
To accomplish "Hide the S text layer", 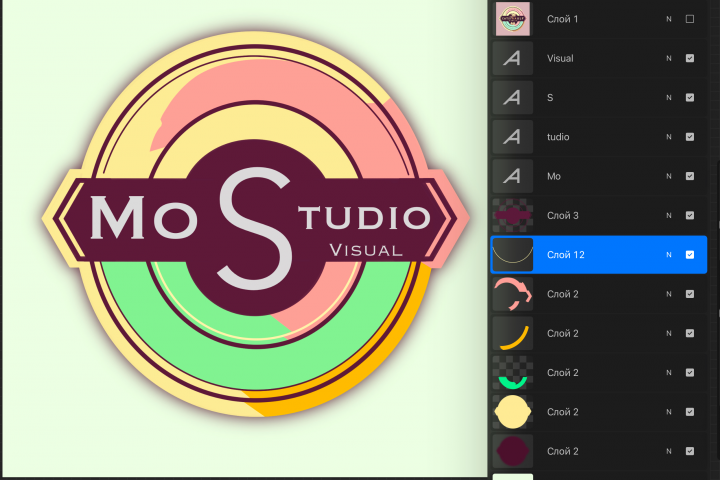I will (x=690, y=97).
